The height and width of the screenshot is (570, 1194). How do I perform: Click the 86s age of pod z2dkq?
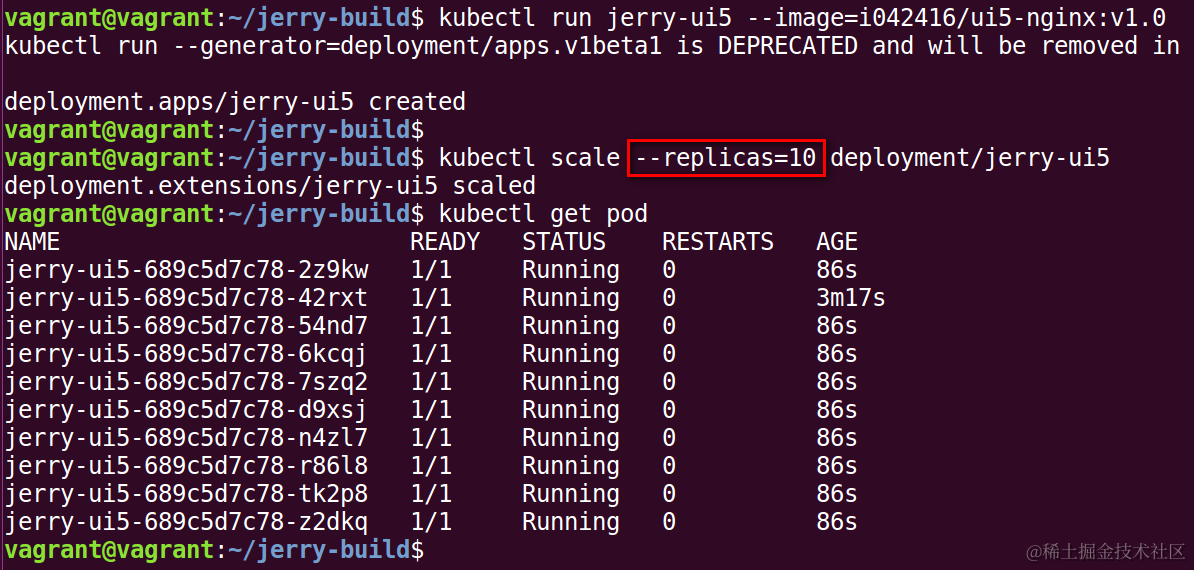(837, 522)
